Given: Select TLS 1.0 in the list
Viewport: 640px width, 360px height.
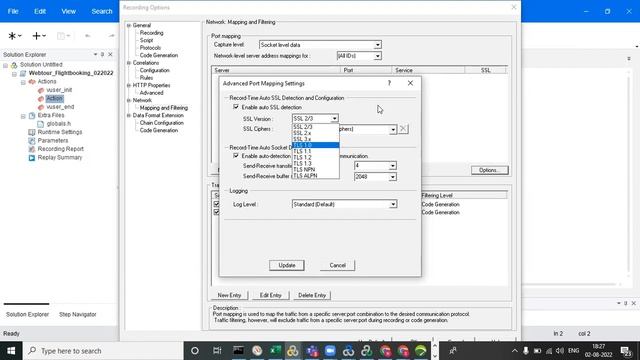Looking at the screenshot, I should coord(316,145).
